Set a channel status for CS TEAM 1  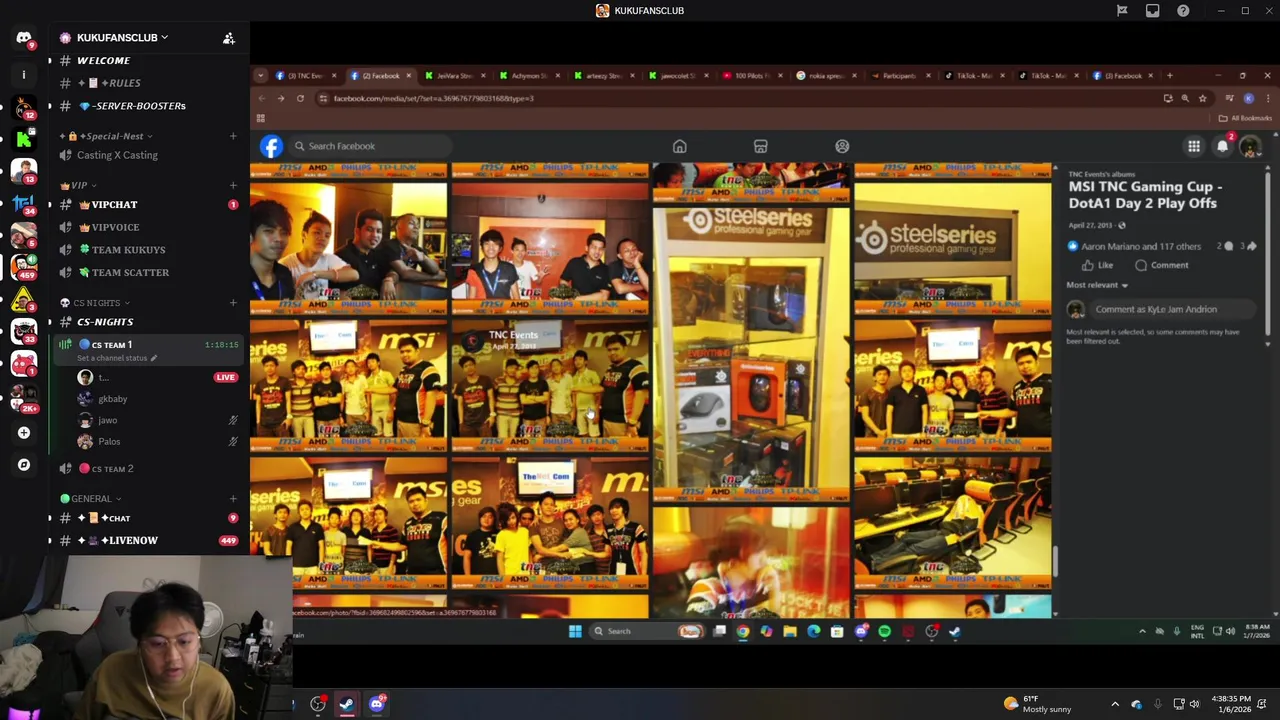pyautogui.click(x=117, y=358)
